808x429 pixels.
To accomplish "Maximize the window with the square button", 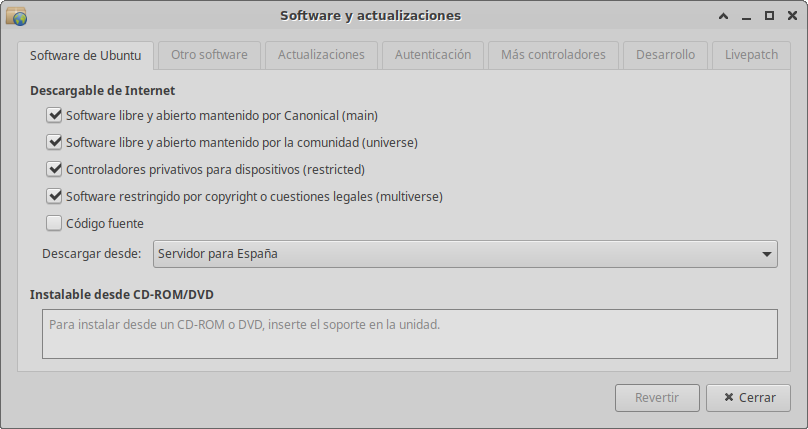I will coord(769,16).
